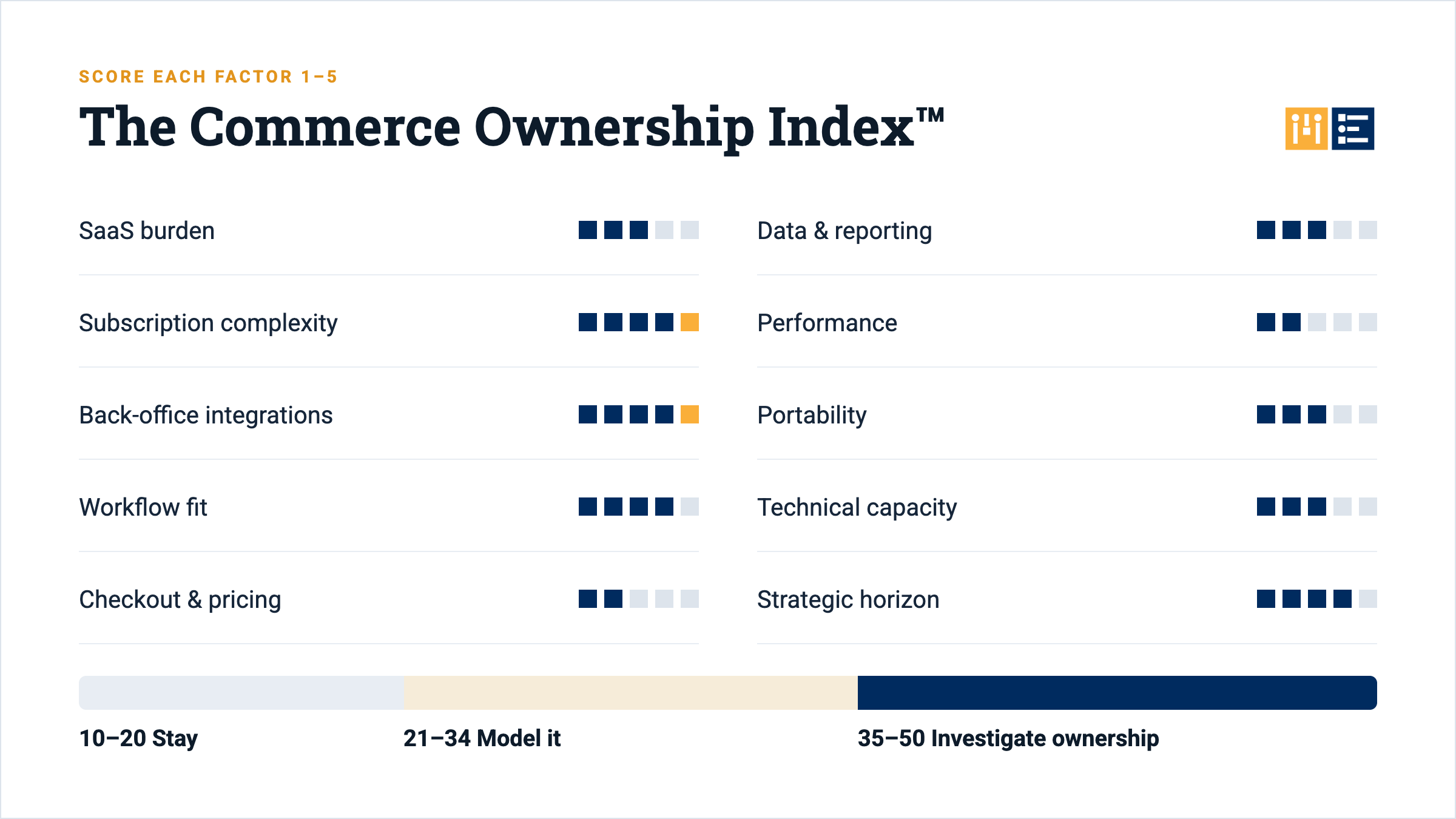Select the Checkout & pricing row label

[180, 600]
